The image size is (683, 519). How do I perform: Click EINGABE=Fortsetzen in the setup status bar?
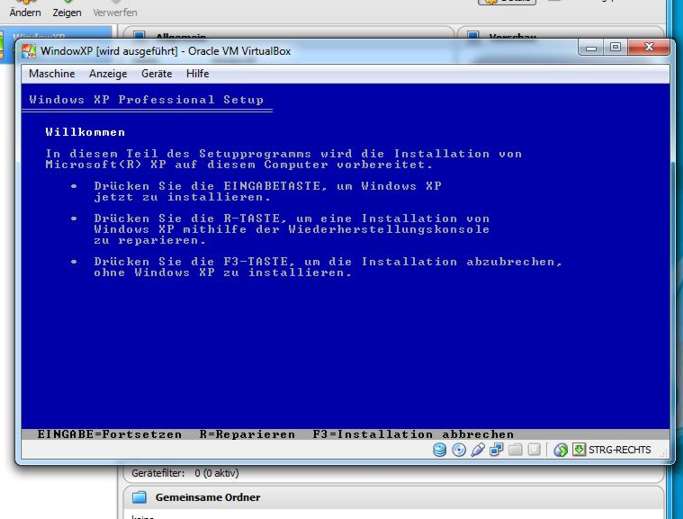[110, 434]
